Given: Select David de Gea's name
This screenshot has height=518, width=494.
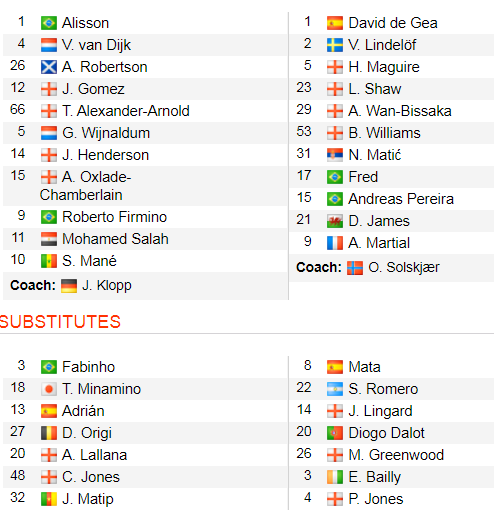Looking at the screenshot, I should pos(393,23).
